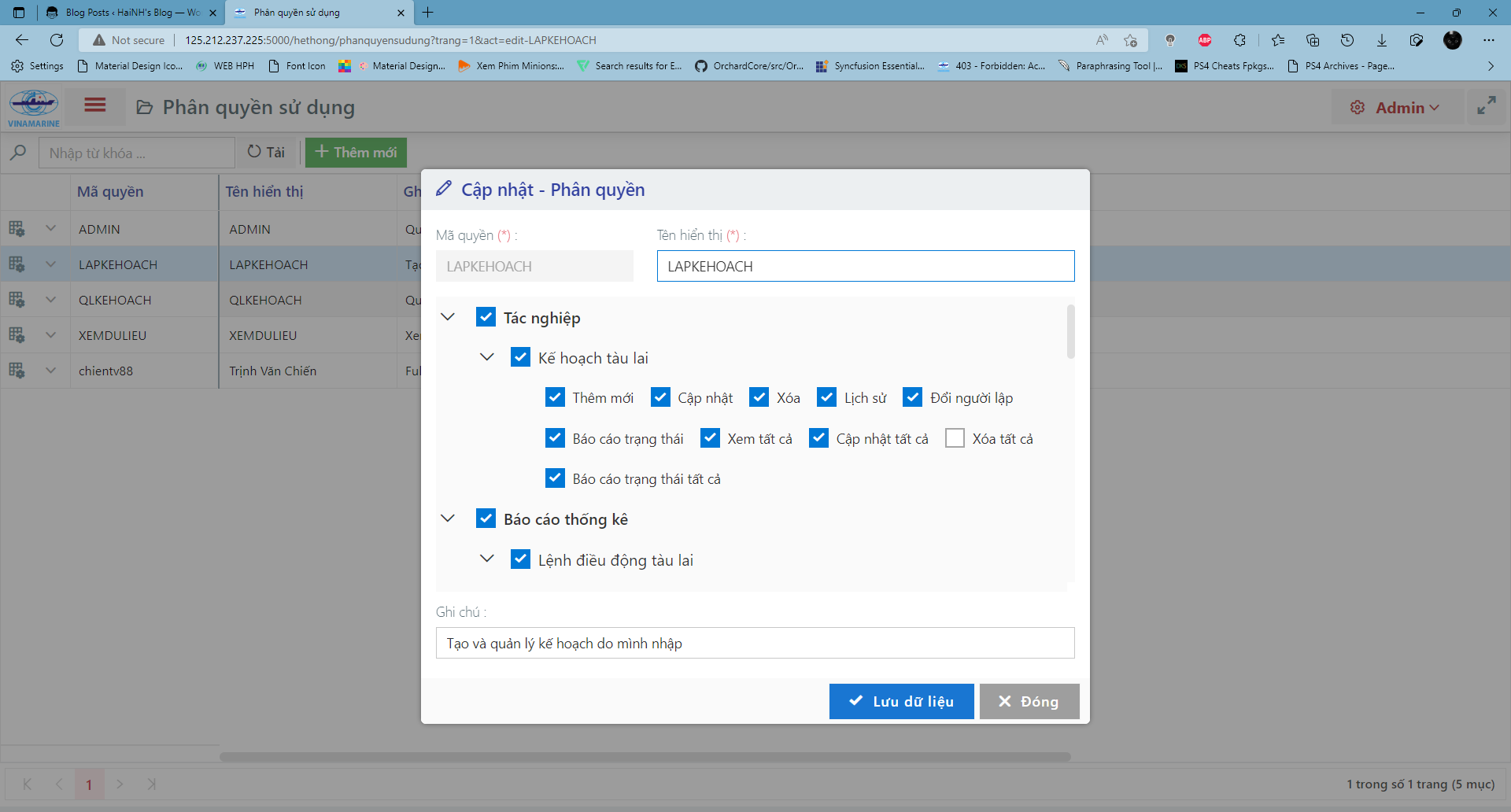This screenshot has height=812, width=1511.
Task: Open the Settings bookmark
Action: [x=38, y=66]
